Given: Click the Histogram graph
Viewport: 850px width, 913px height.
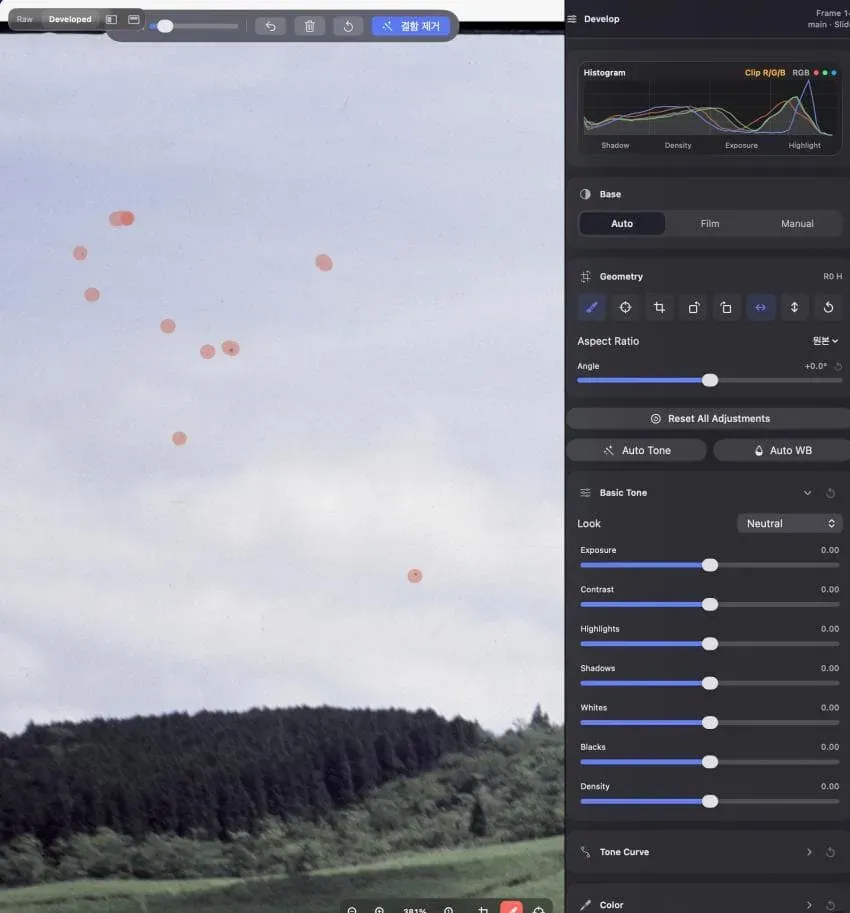Looking at the screenshot, I should [710, 108].
